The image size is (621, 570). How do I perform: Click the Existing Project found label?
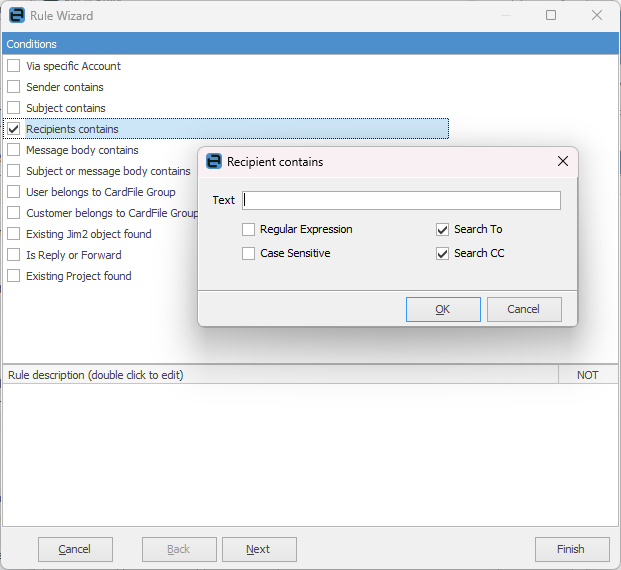[x=78, y=276]
